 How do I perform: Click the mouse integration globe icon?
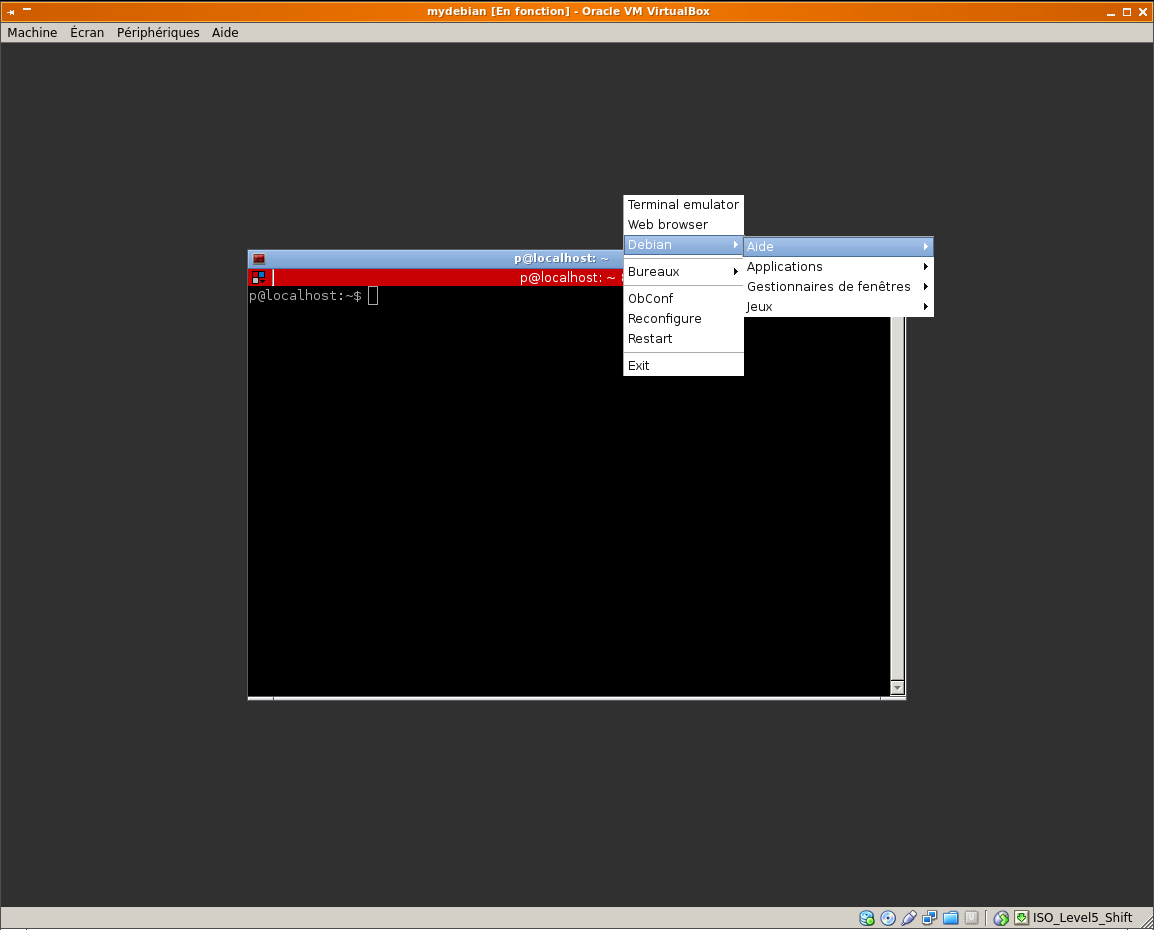pos(1001,917)
